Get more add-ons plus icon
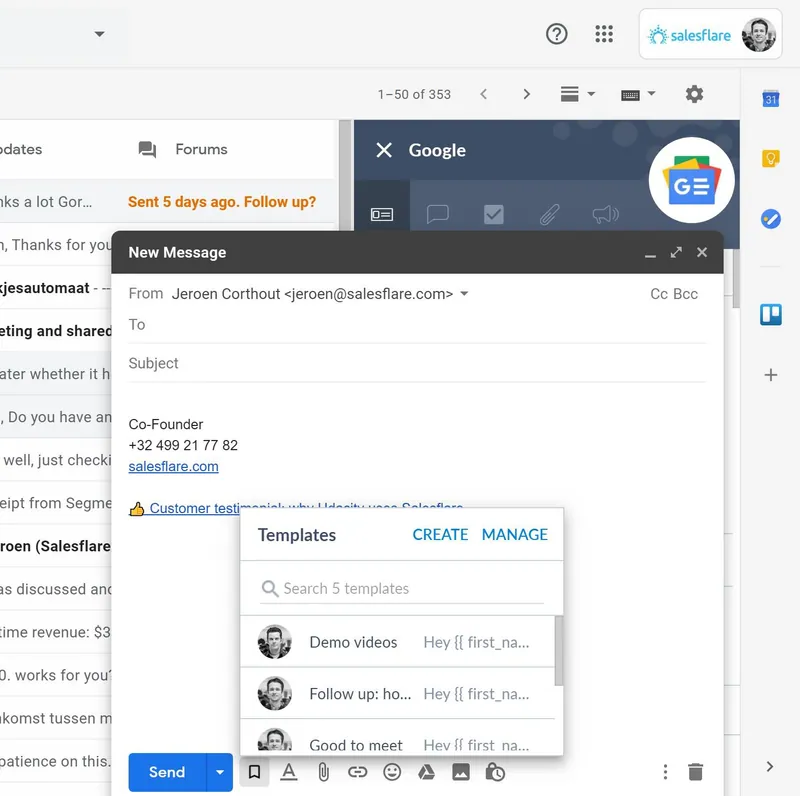 pyautogui.click(x=770, y=375)
